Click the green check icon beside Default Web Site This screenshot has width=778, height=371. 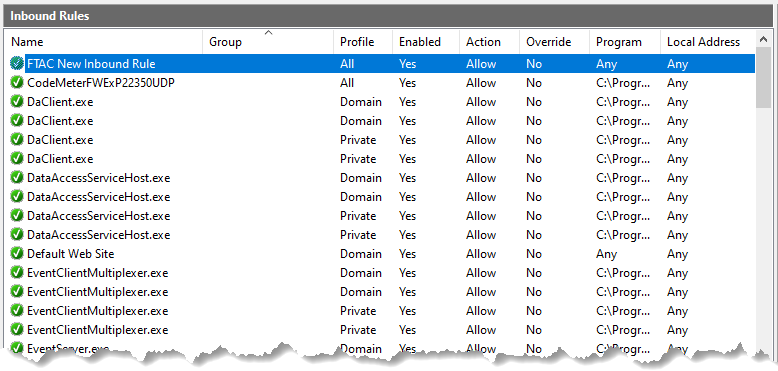[17, 253]
